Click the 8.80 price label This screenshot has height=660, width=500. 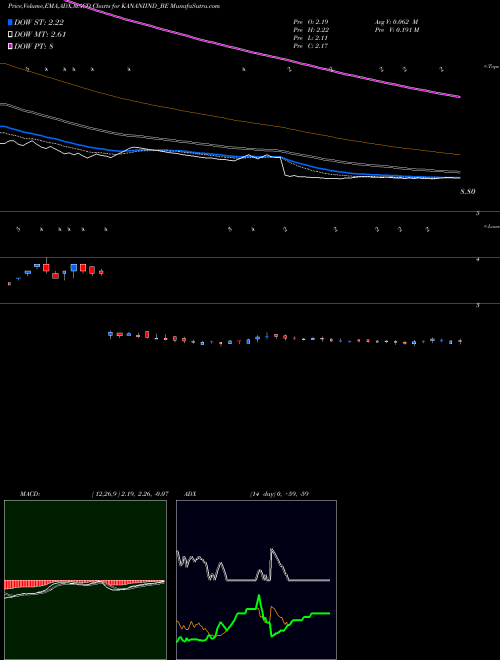click(x=468, y=192)
